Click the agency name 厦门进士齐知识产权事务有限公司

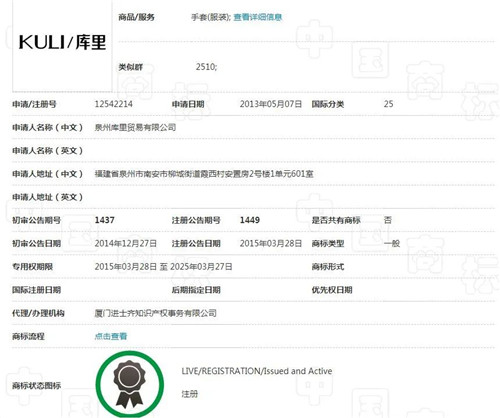(156, 313)
